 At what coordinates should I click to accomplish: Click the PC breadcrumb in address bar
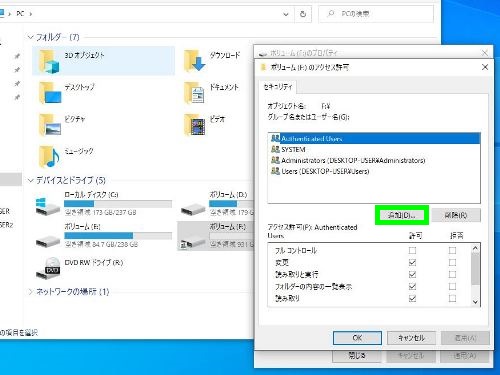[x=20, y=14]
